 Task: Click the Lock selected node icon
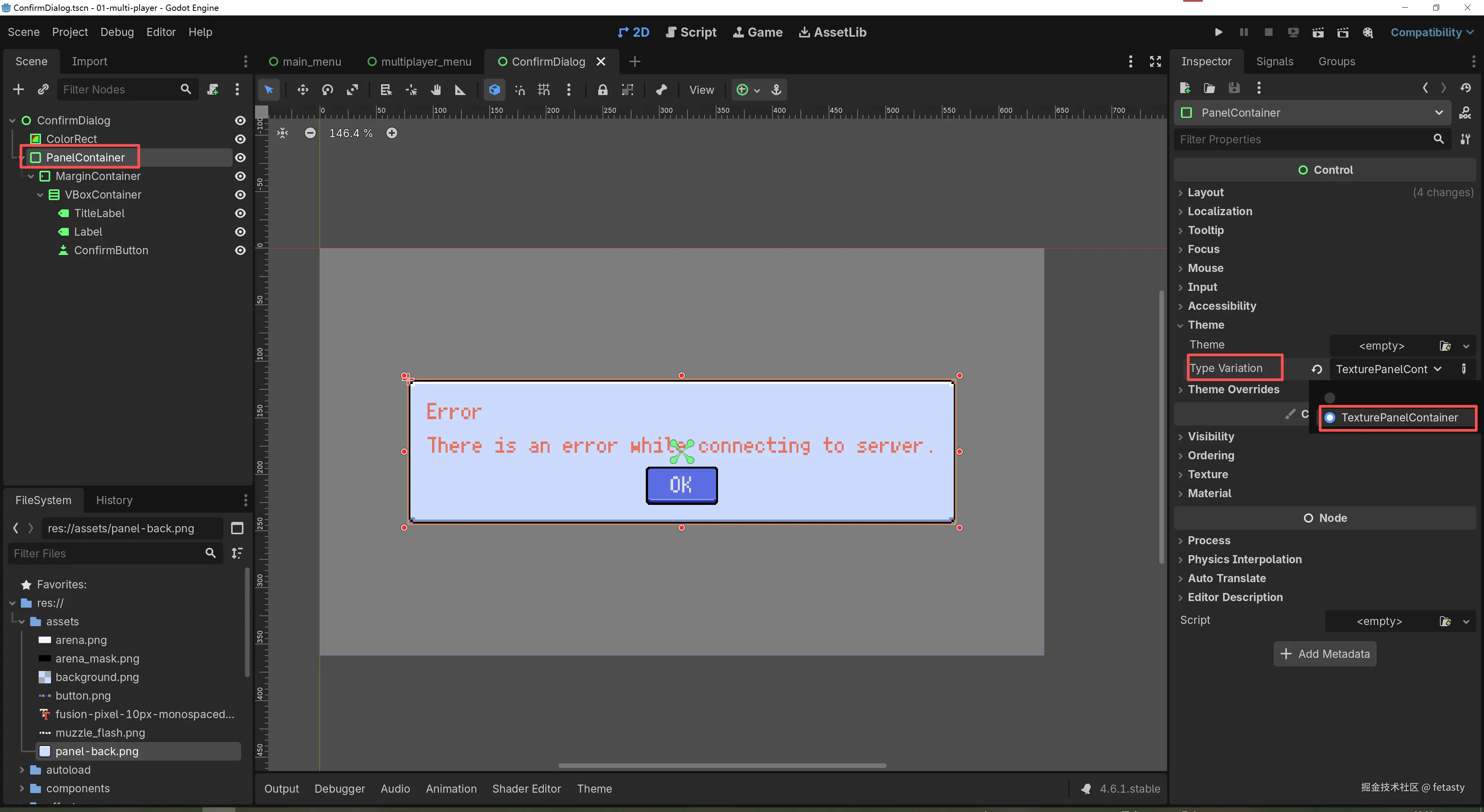coord(602,89)
